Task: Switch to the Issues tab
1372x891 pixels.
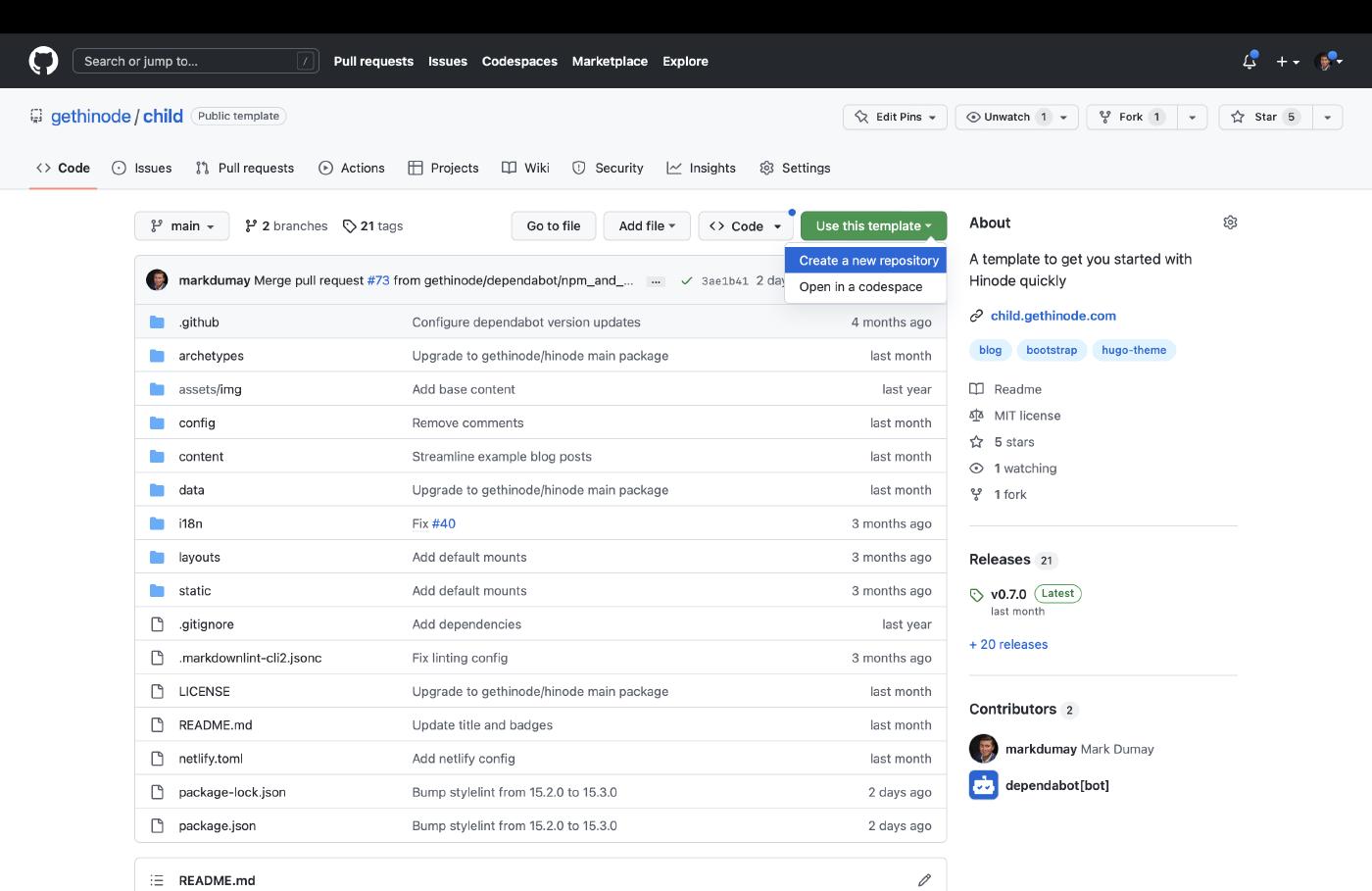Action: coord(142,168)
